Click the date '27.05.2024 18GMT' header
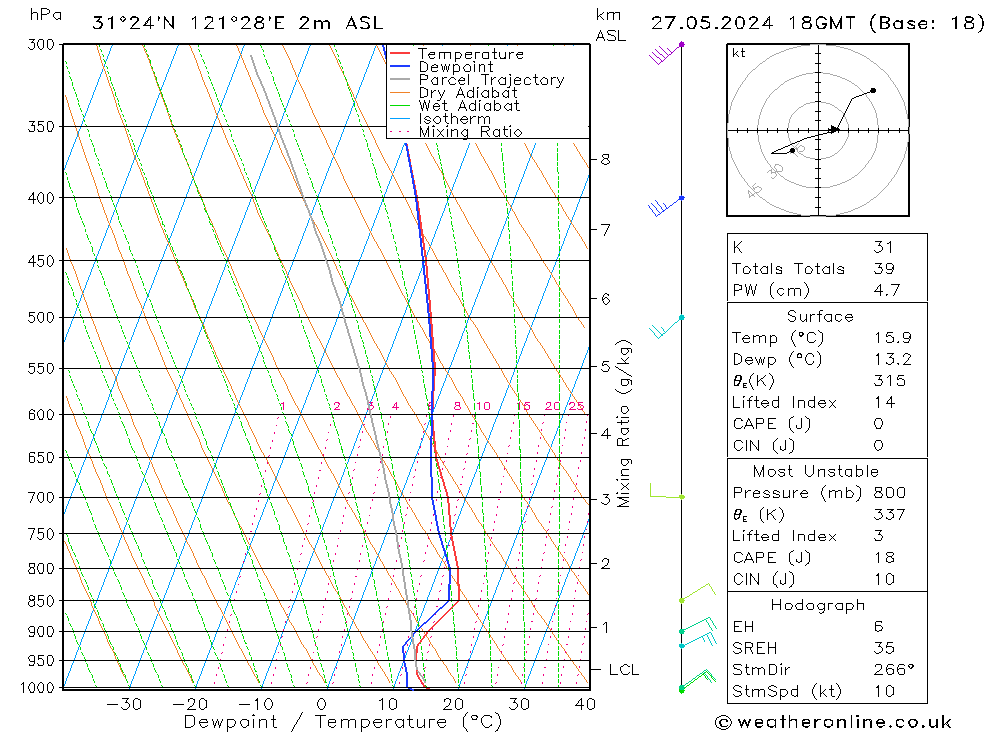This screenshot has width=1000, height=733. [x=753, y=23]
